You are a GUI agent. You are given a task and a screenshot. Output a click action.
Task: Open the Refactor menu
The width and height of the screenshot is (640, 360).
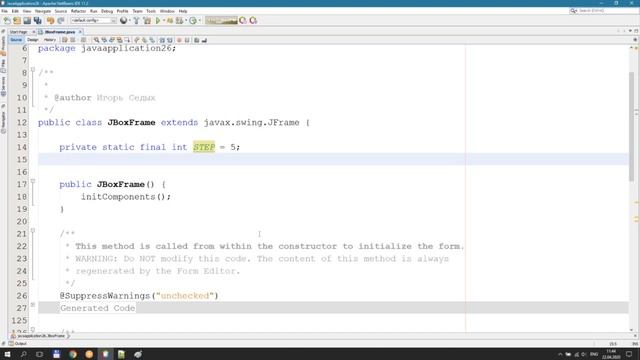click(78, 11)
